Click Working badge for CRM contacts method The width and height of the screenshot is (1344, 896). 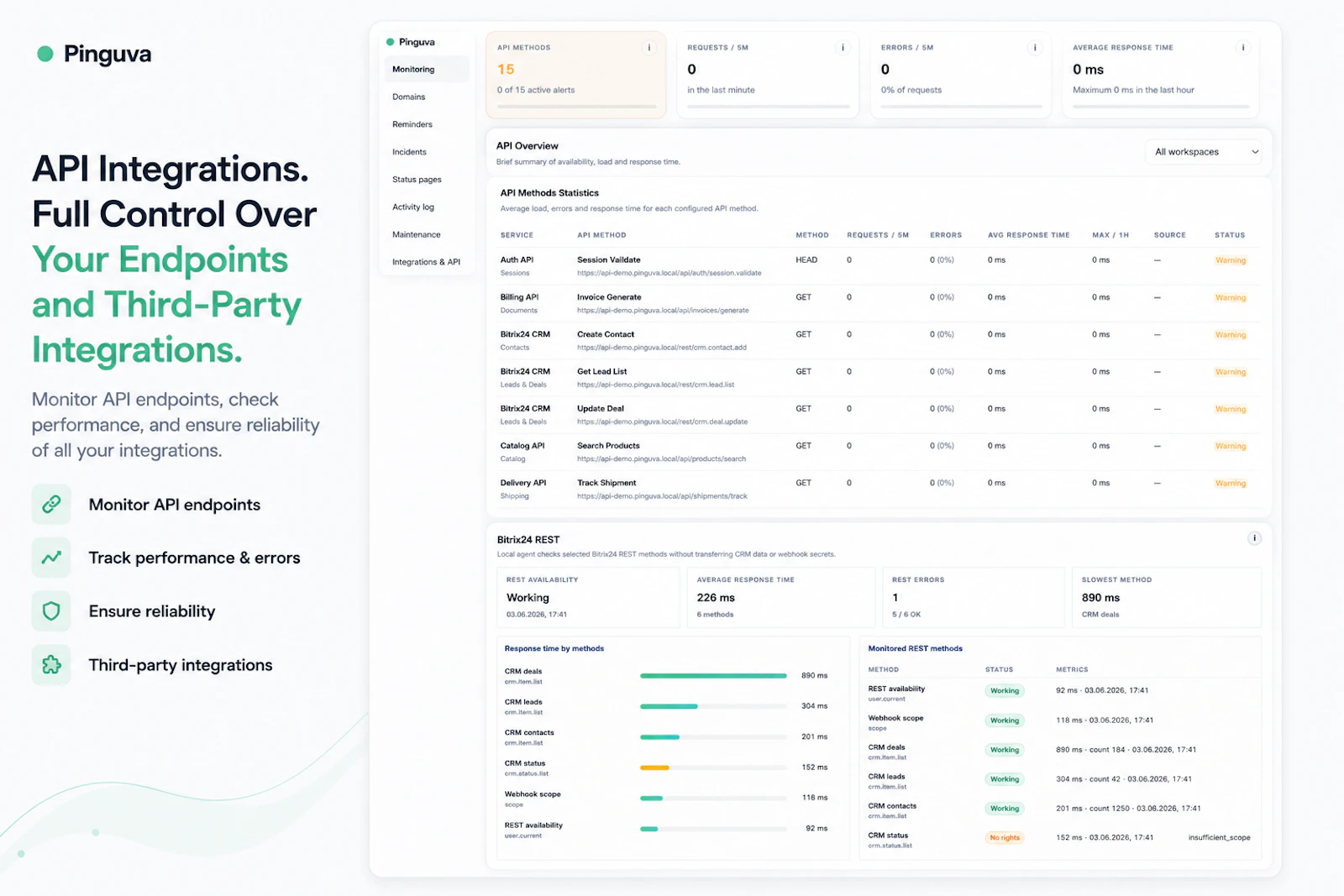(1005, 809)
